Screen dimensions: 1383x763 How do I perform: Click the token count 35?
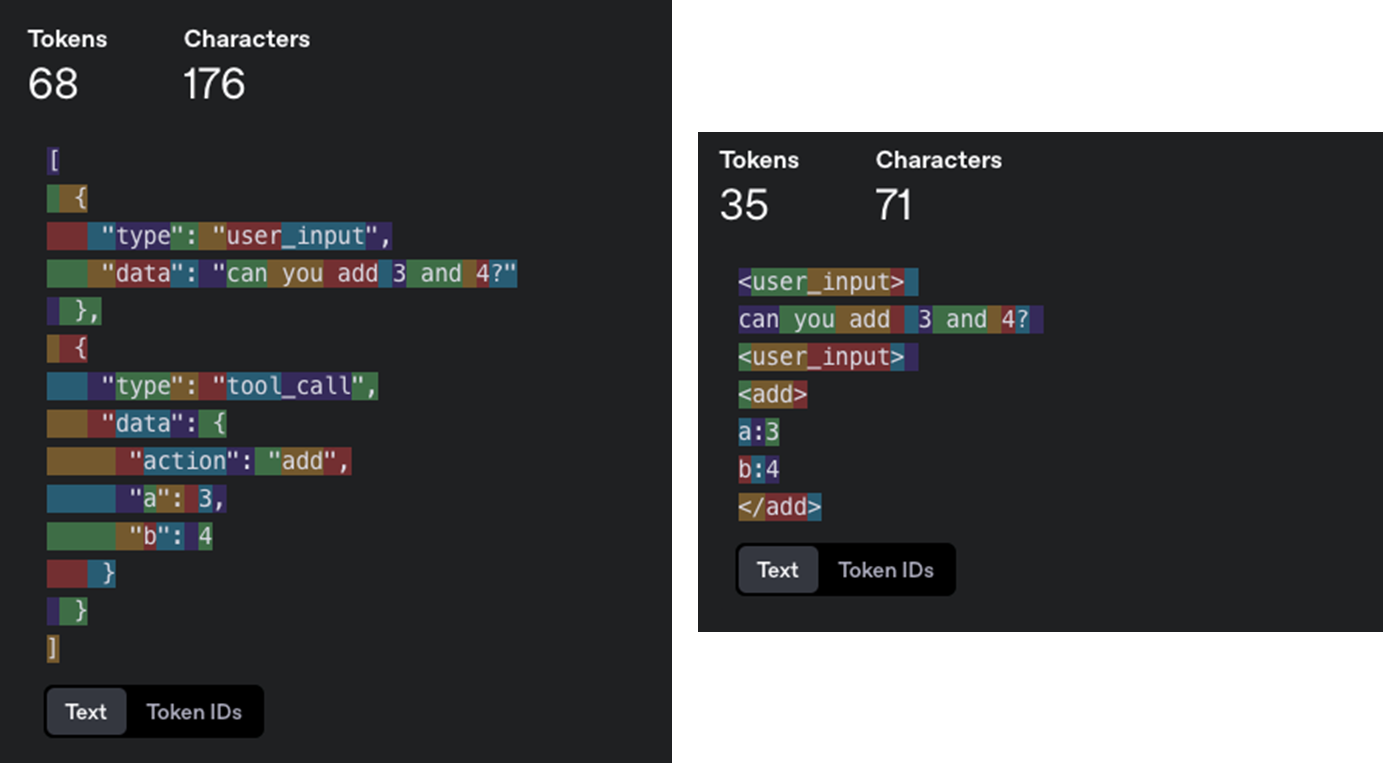(744, 205)
